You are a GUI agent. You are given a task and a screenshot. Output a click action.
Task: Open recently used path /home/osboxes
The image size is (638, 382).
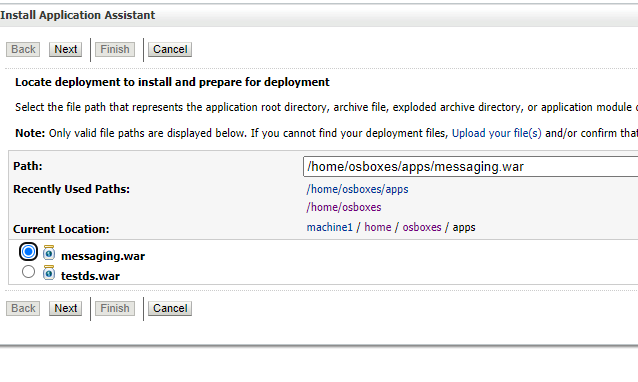point(344,207)
